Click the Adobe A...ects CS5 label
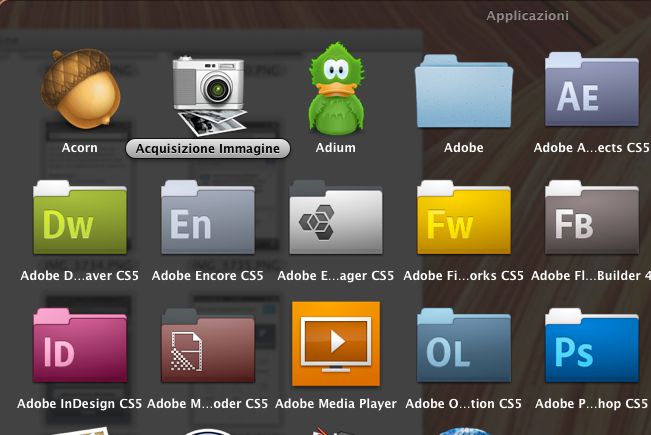 coord(592,148)
